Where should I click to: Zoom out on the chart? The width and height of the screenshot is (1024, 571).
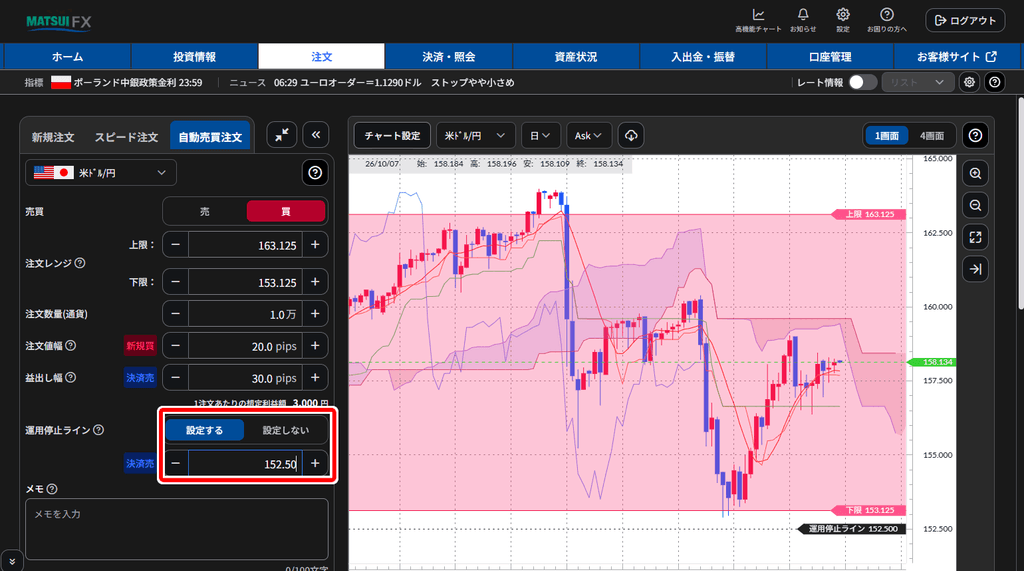(x=975, y=205)
